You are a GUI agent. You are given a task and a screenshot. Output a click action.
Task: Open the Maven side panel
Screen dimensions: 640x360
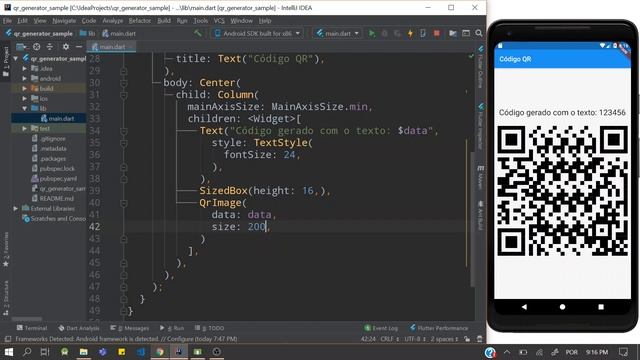[481, 178]
